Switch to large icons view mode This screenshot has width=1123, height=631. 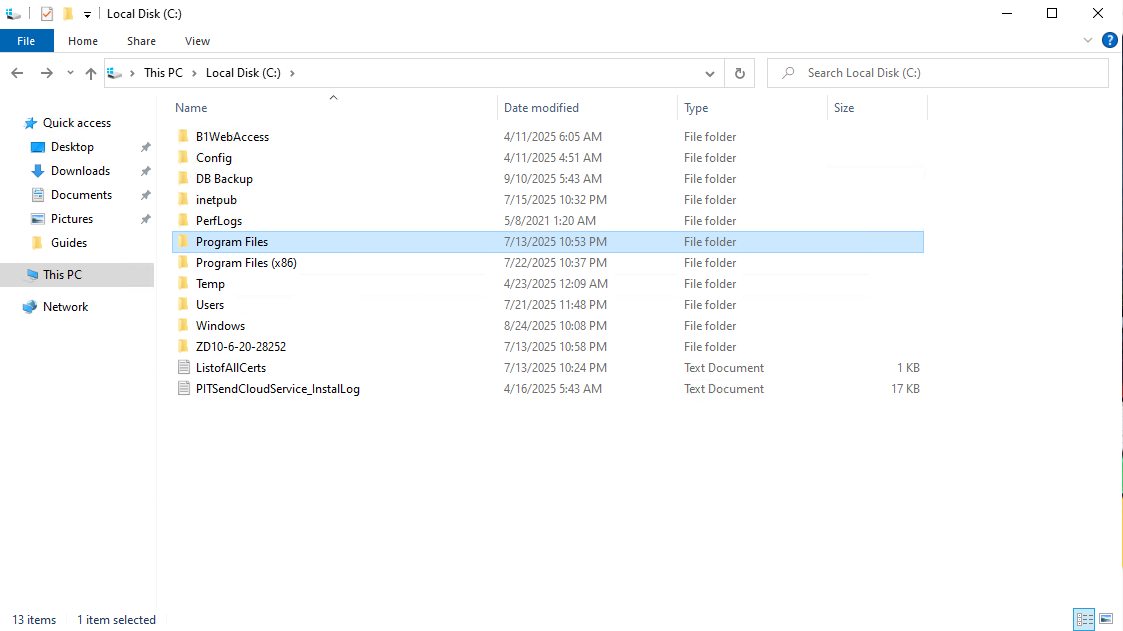point(1106,619)
